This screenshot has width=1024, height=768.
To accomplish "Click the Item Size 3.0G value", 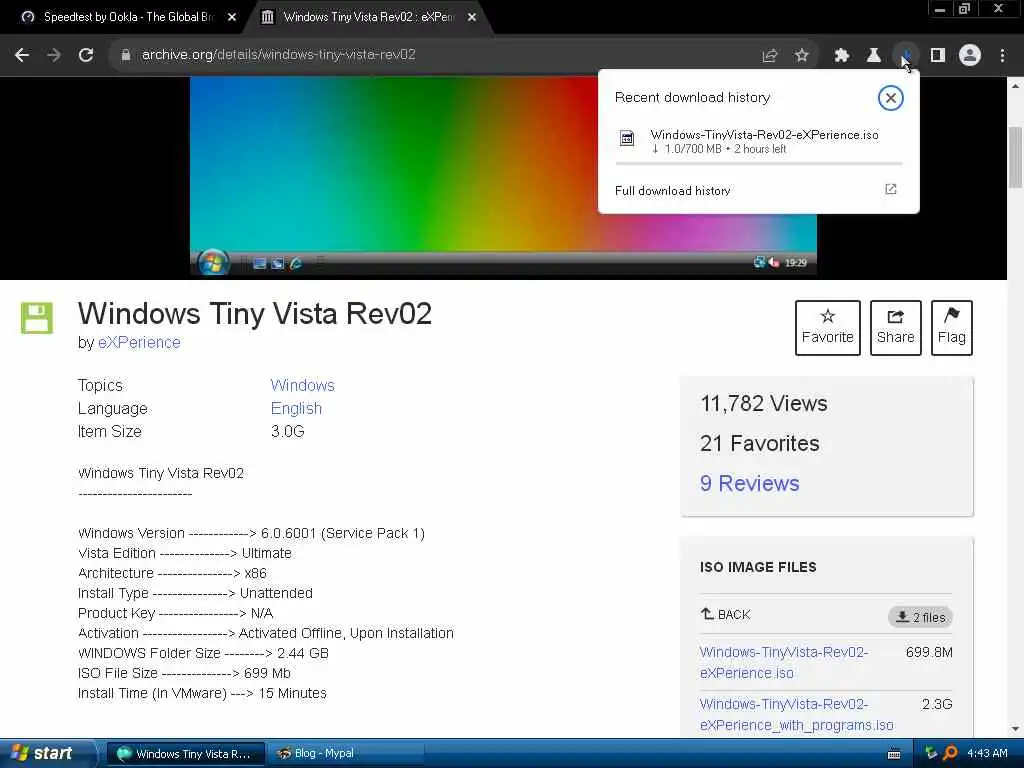I will click(x=287, y=431).
